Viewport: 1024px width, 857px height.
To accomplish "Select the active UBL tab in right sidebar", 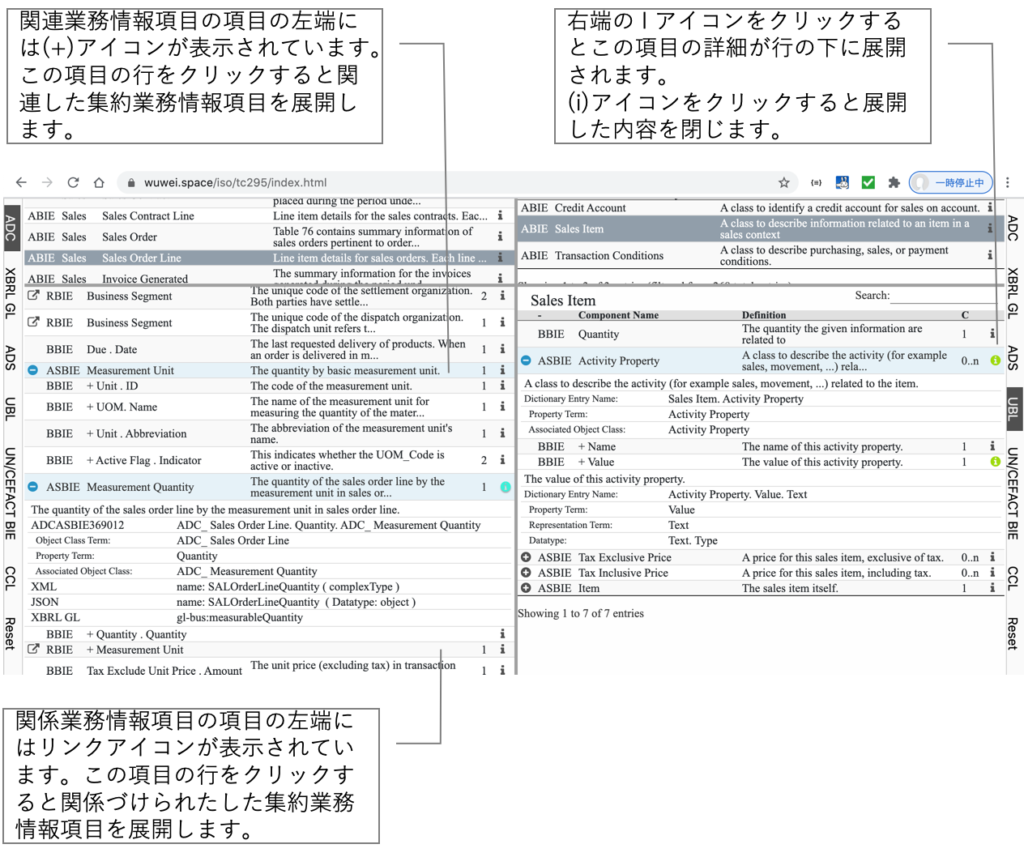I will pos(1012,408).
